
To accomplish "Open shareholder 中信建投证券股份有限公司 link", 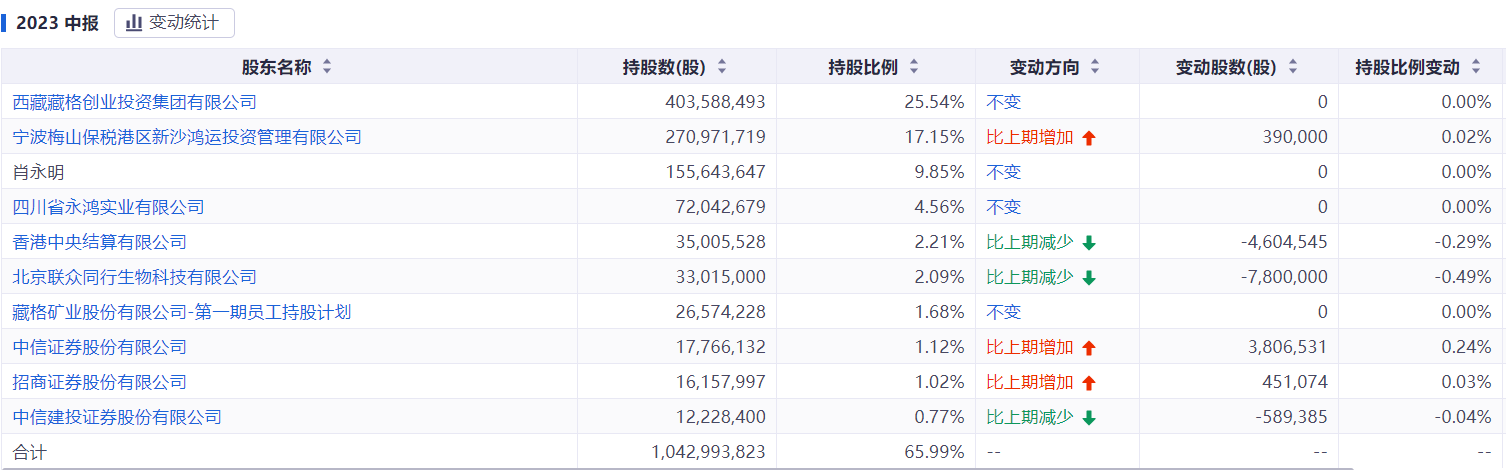I will point(117,417).
